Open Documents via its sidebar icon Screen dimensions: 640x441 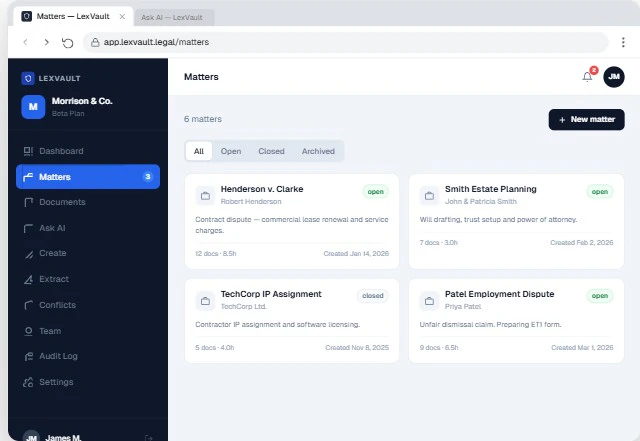(28, 202)
